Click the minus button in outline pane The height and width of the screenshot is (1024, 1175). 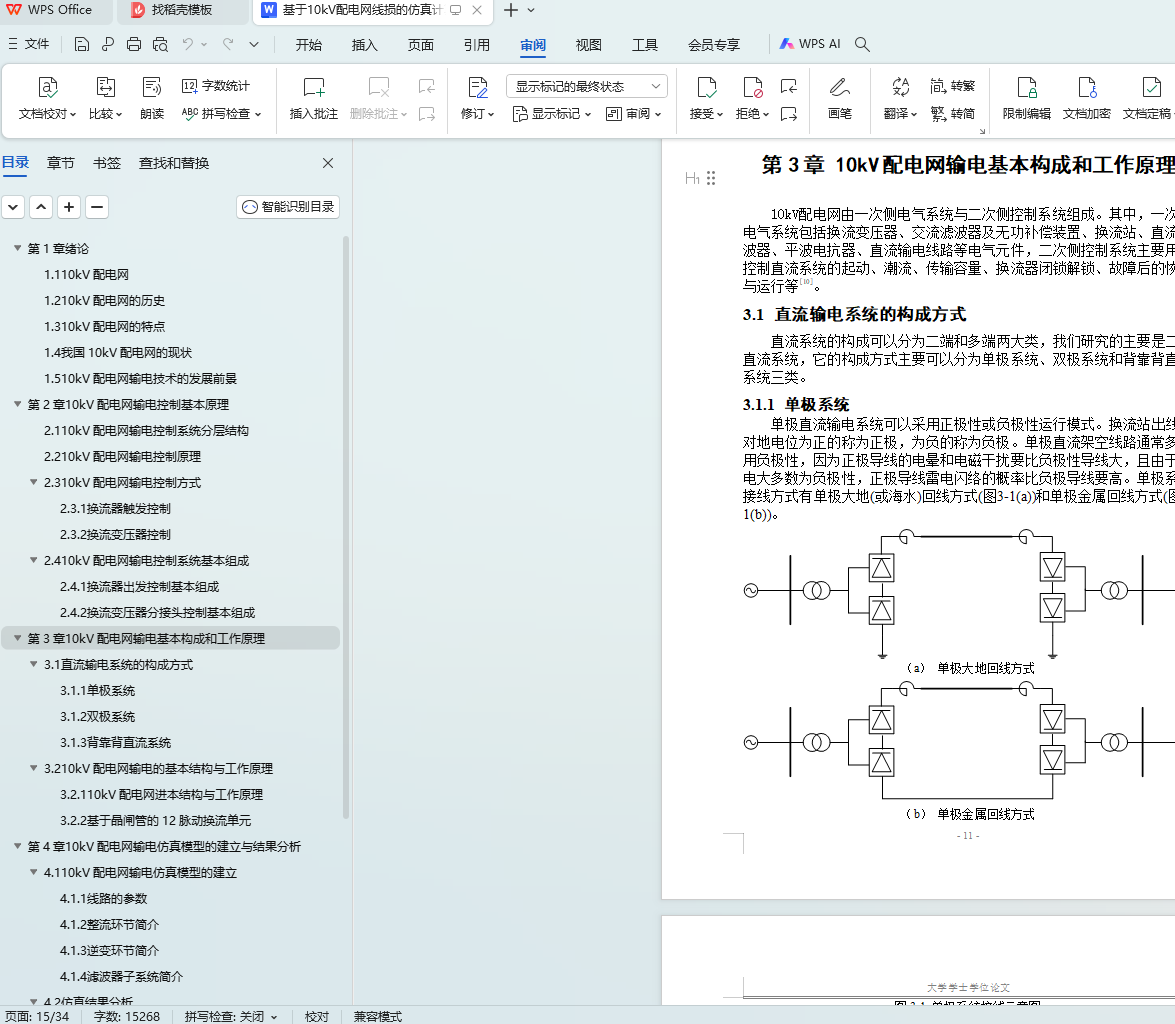tap(97, 207)
